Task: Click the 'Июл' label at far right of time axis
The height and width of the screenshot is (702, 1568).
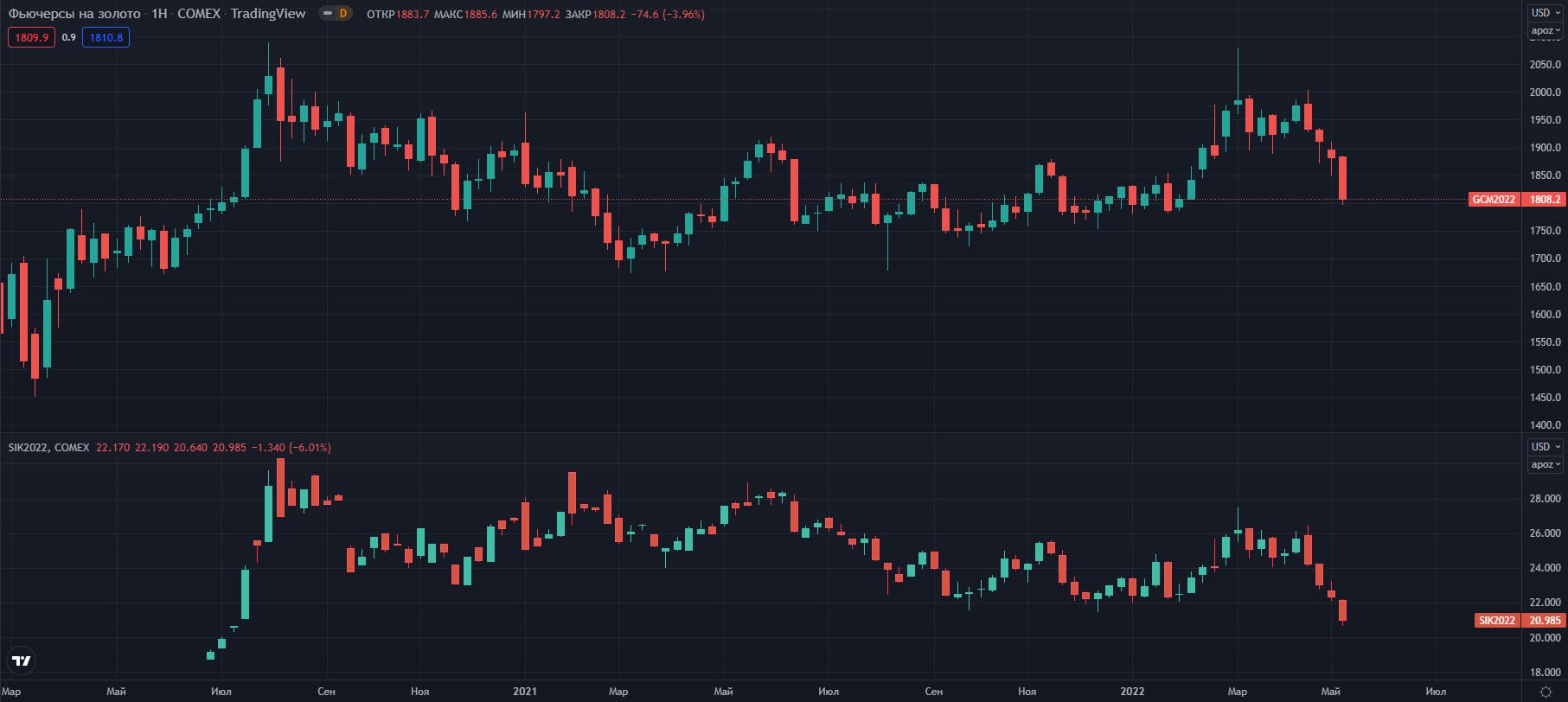Action: tap(1436, 692)
